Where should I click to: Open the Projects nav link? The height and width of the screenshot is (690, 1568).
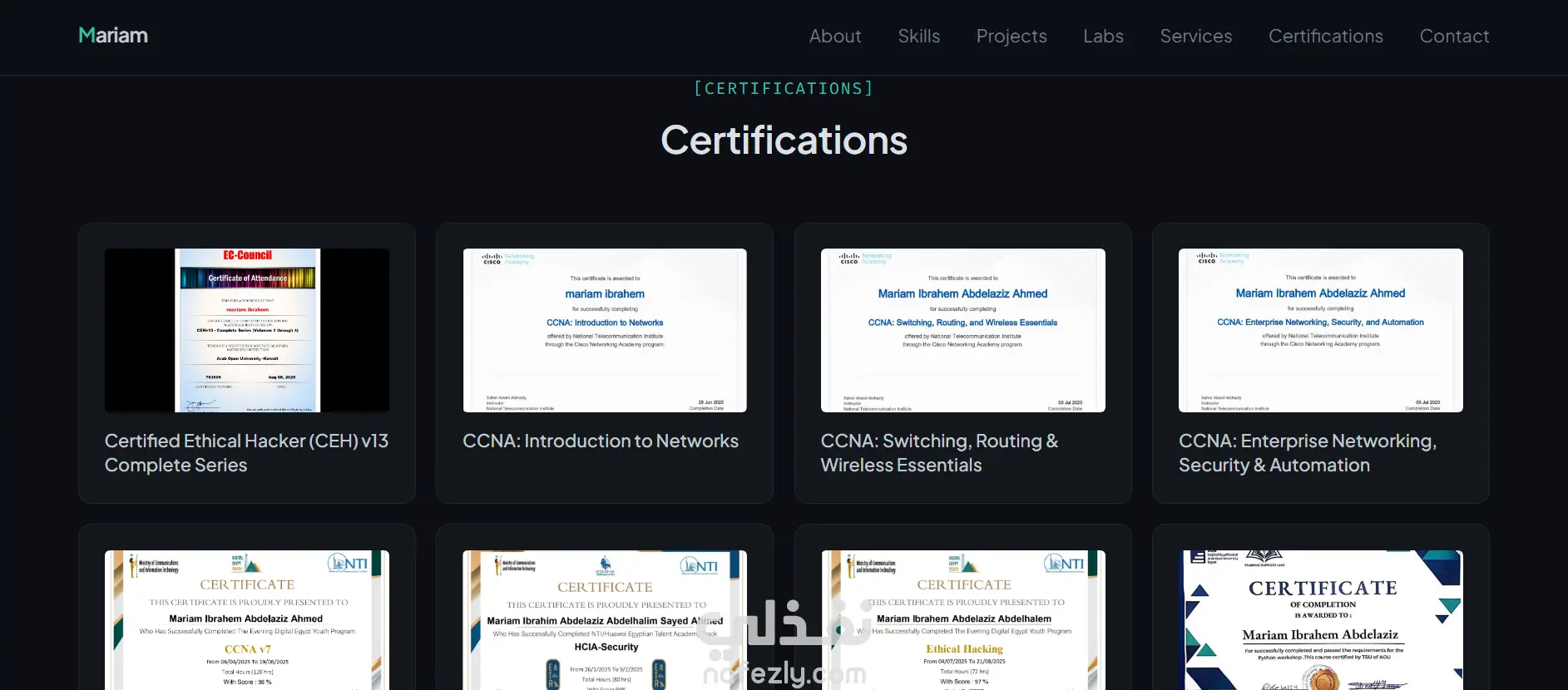[x=1012, y=37]
